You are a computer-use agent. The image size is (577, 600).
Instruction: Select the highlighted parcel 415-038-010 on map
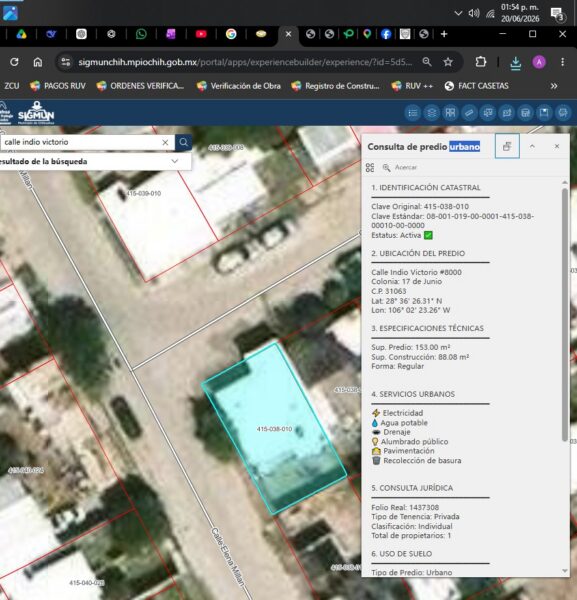[274, 429]
